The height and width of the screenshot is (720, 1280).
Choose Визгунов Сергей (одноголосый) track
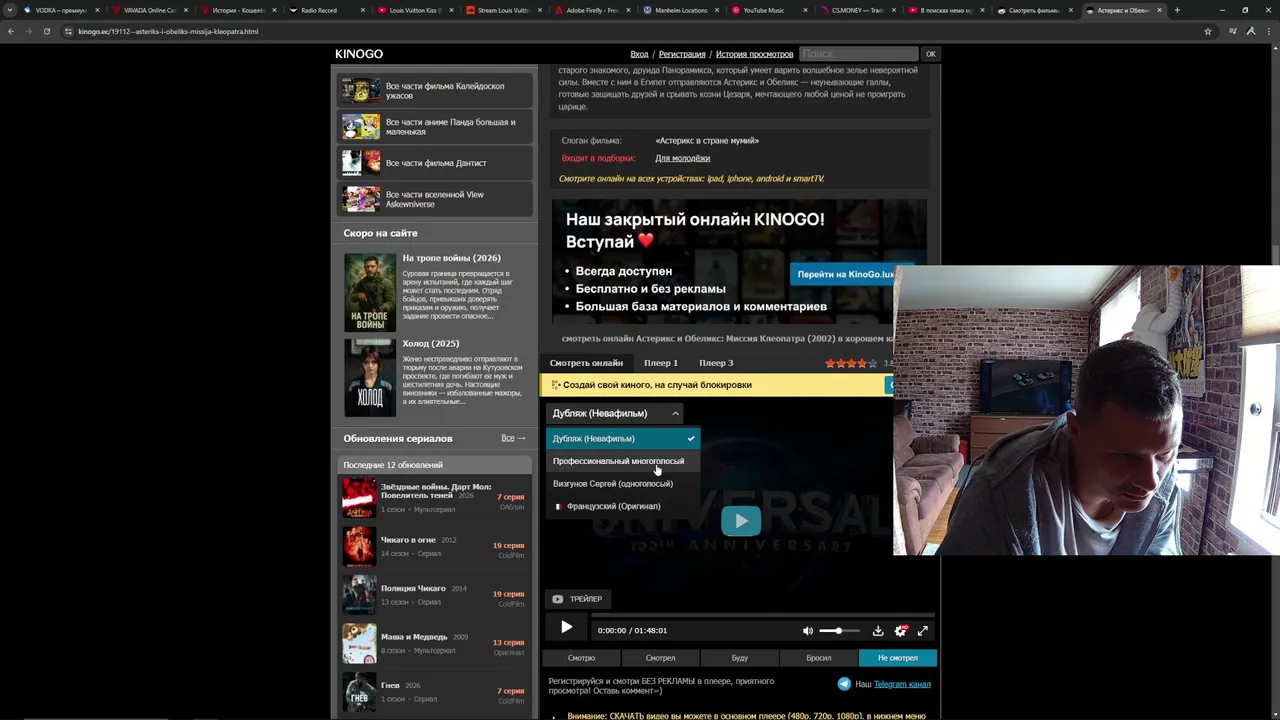(623, 484)
